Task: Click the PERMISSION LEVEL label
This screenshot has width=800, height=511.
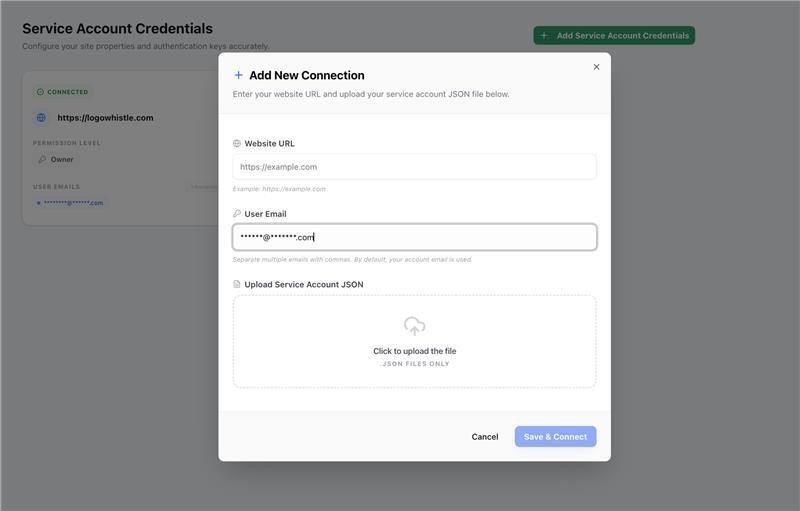Action: pos(67,143)
